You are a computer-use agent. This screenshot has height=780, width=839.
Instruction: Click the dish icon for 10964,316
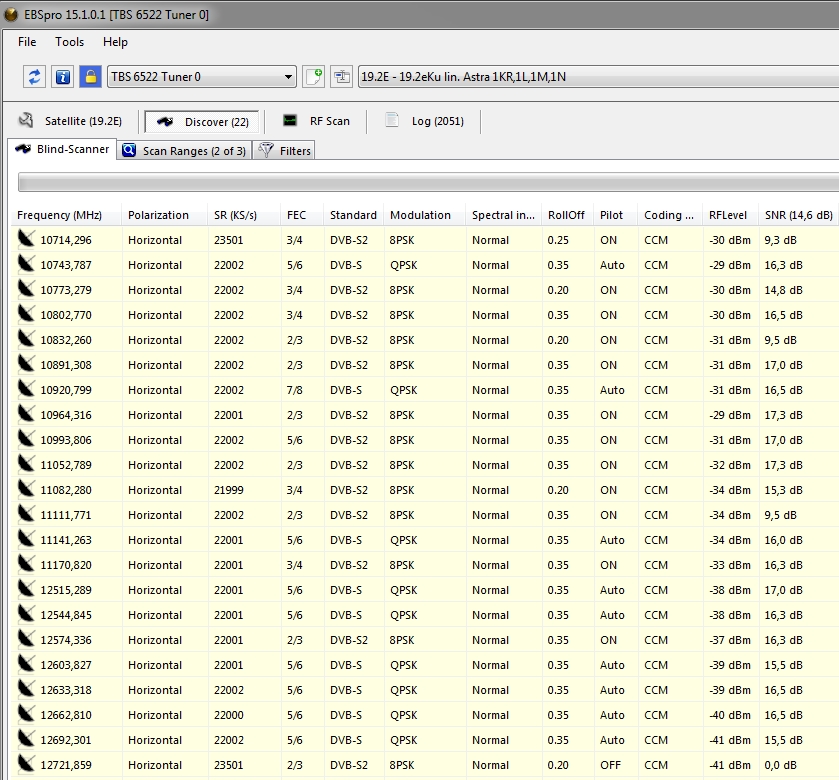coord(26,414)
